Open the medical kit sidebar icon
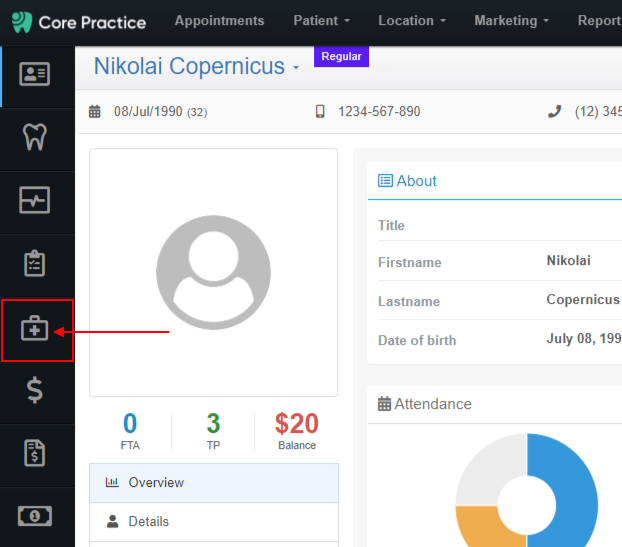This screenshot has height=547, width=622. [35, 328]
